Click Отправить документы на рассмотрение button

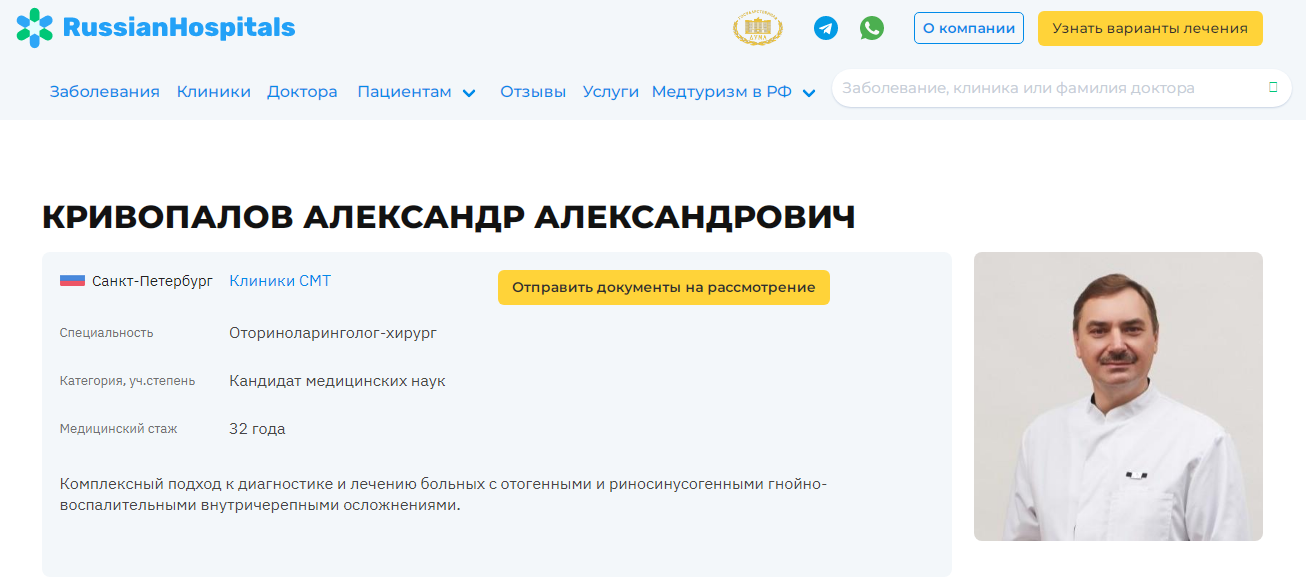pos(664,287)
